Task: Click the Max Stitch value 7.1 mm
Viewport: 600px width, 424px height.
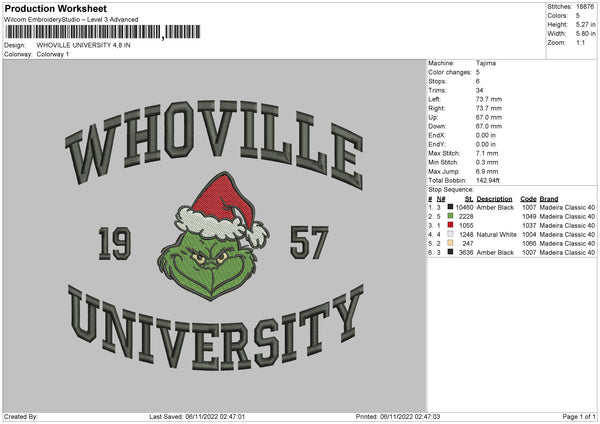Action: pos(487,153)
